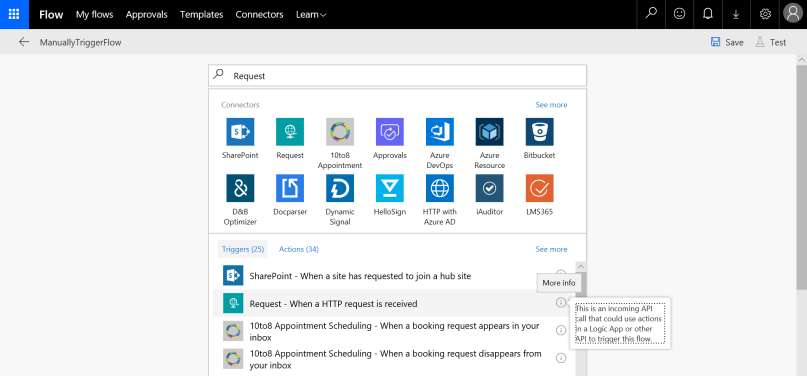Screen dimensions: 807x376
Task: Click the ManuallyTriggerFlow name
Action: (x=80, y=43)
